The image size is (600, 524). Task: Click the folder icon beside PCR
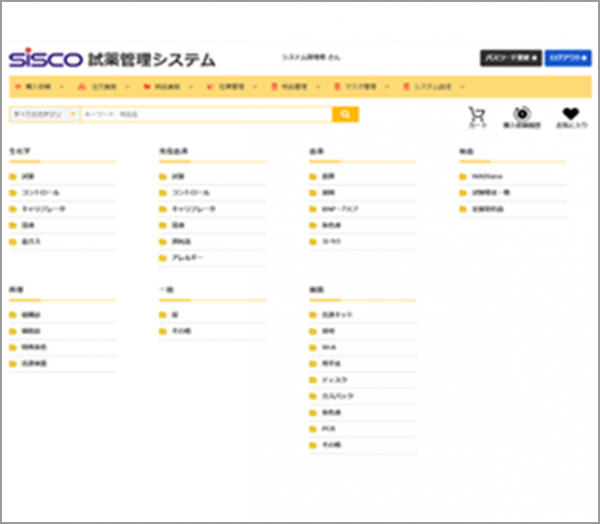click(x=314, y=428)
